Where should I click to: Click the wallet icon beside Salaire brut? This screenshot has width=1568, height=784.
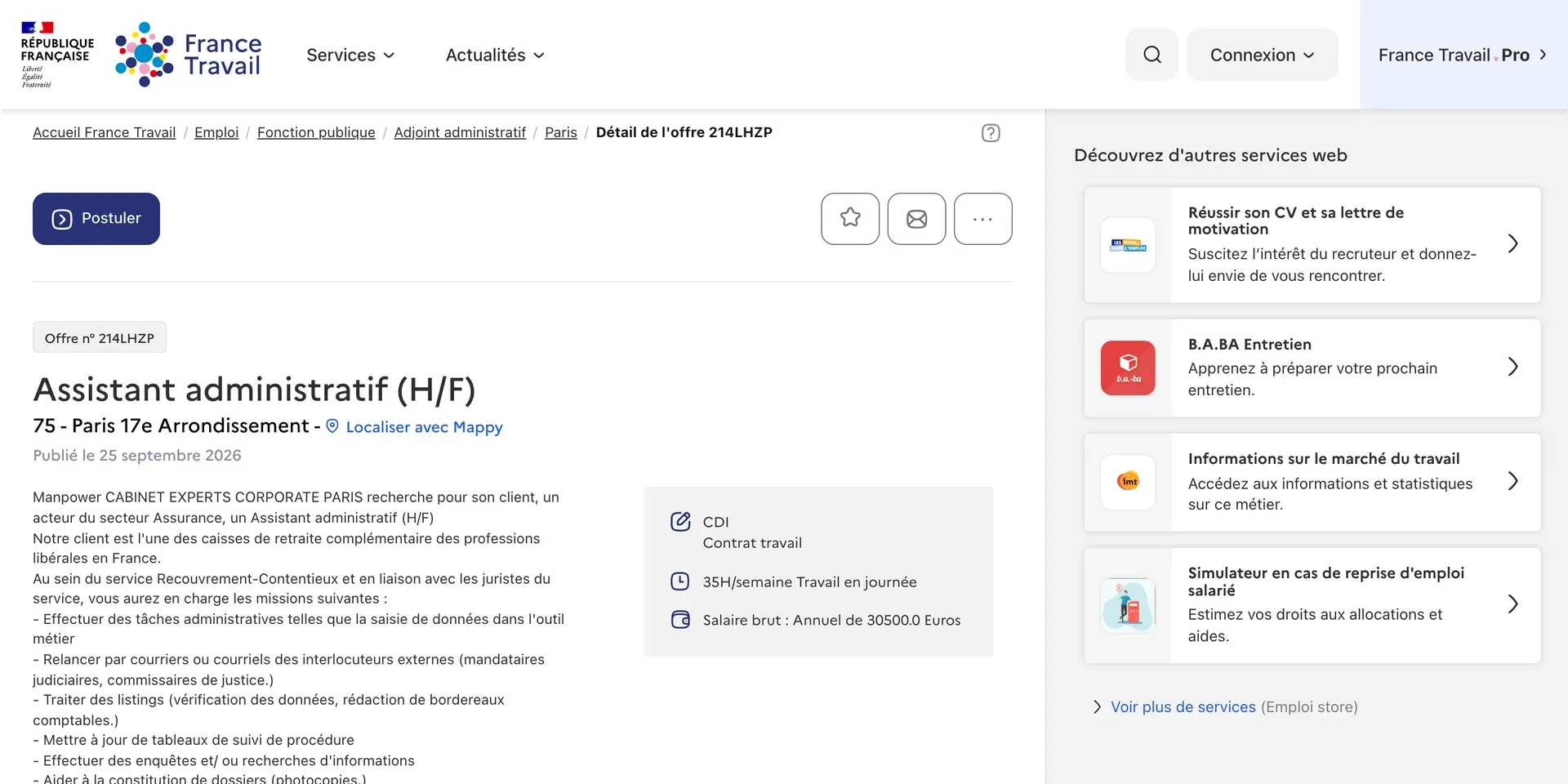click(680, 620)
